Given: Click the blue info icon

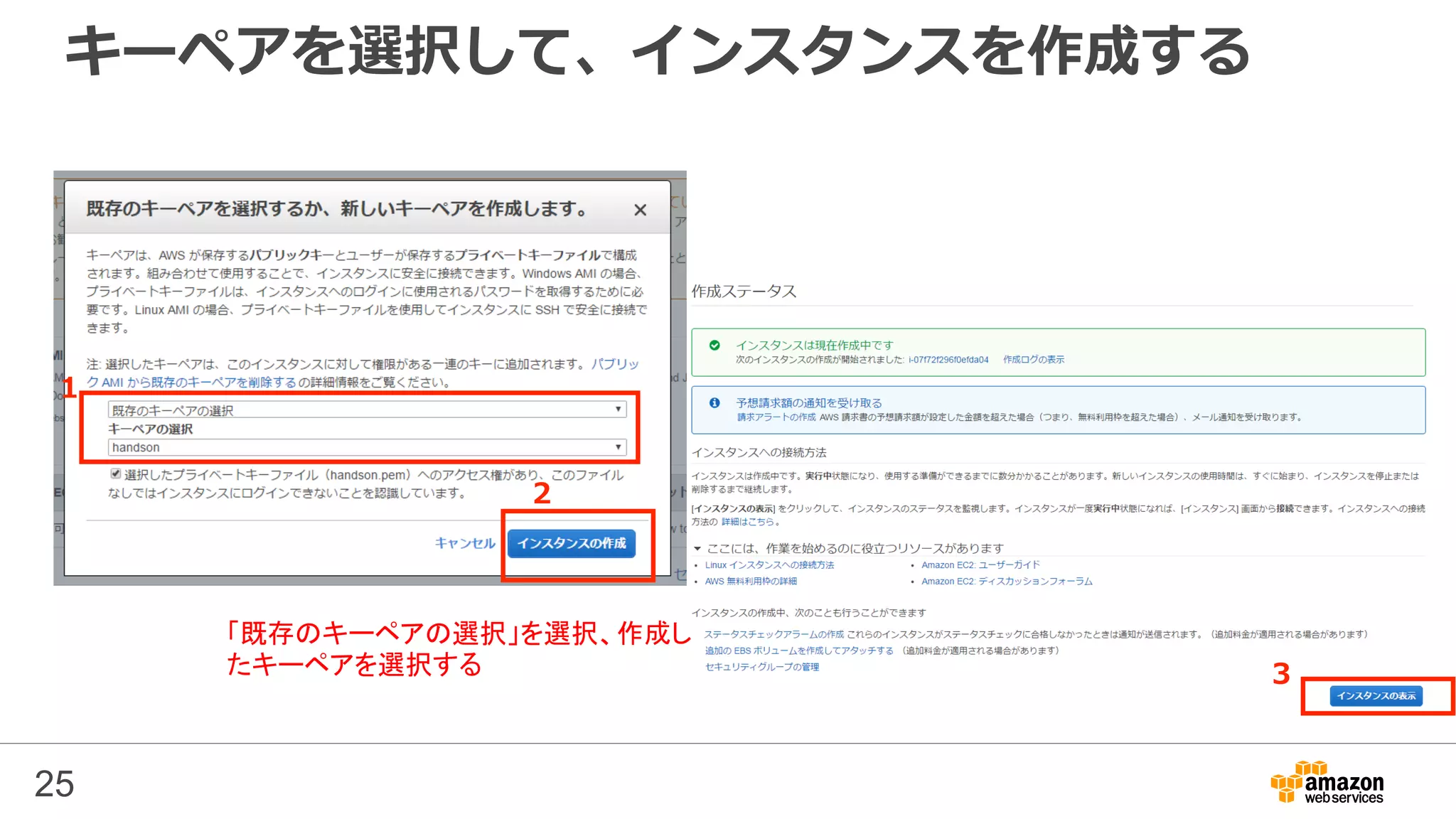Looking at the screenshot, I should coord(714,403).
